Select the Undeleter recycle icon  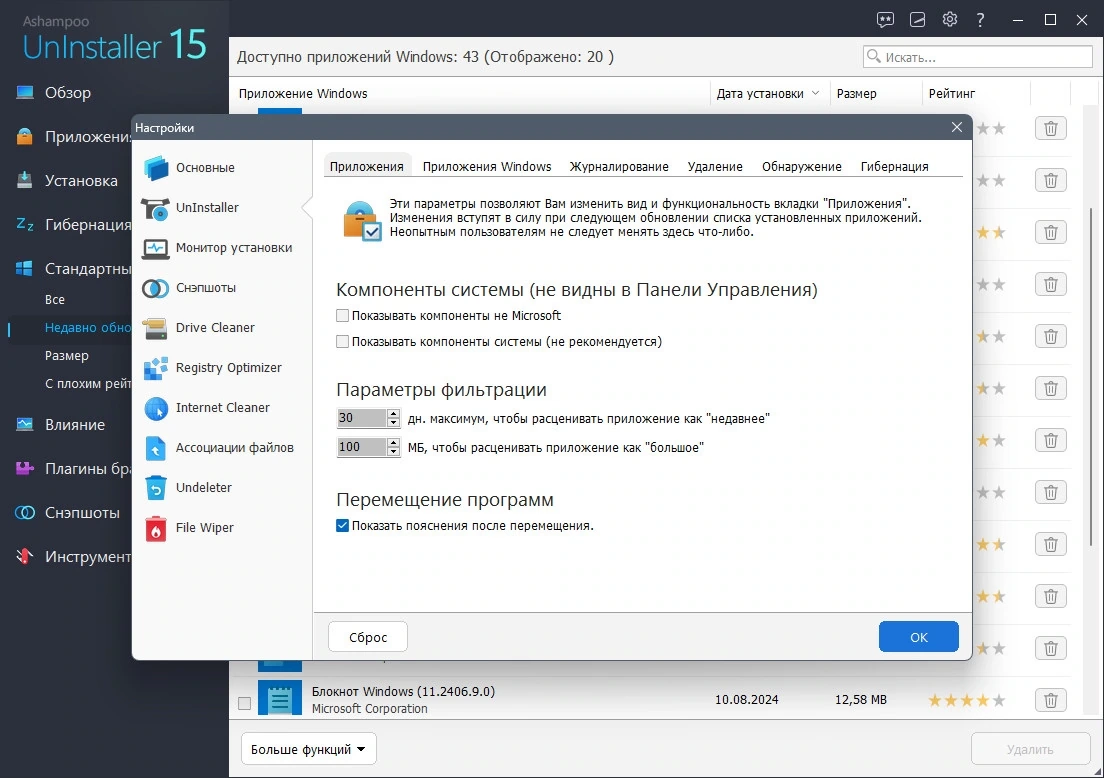(156, 488)
